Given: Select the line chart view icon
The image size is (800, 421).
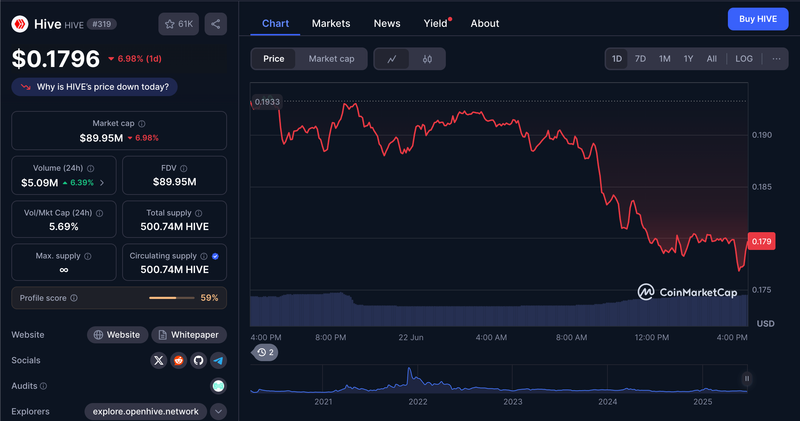Looking at the screenshot, I should tap(392, 59).
